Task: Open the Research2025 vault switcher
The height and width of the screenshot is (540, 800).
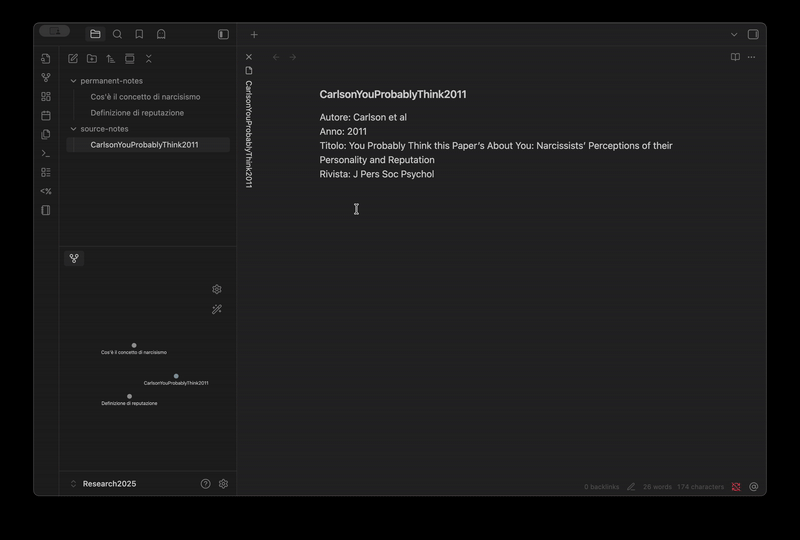Action: coord(109,484)
